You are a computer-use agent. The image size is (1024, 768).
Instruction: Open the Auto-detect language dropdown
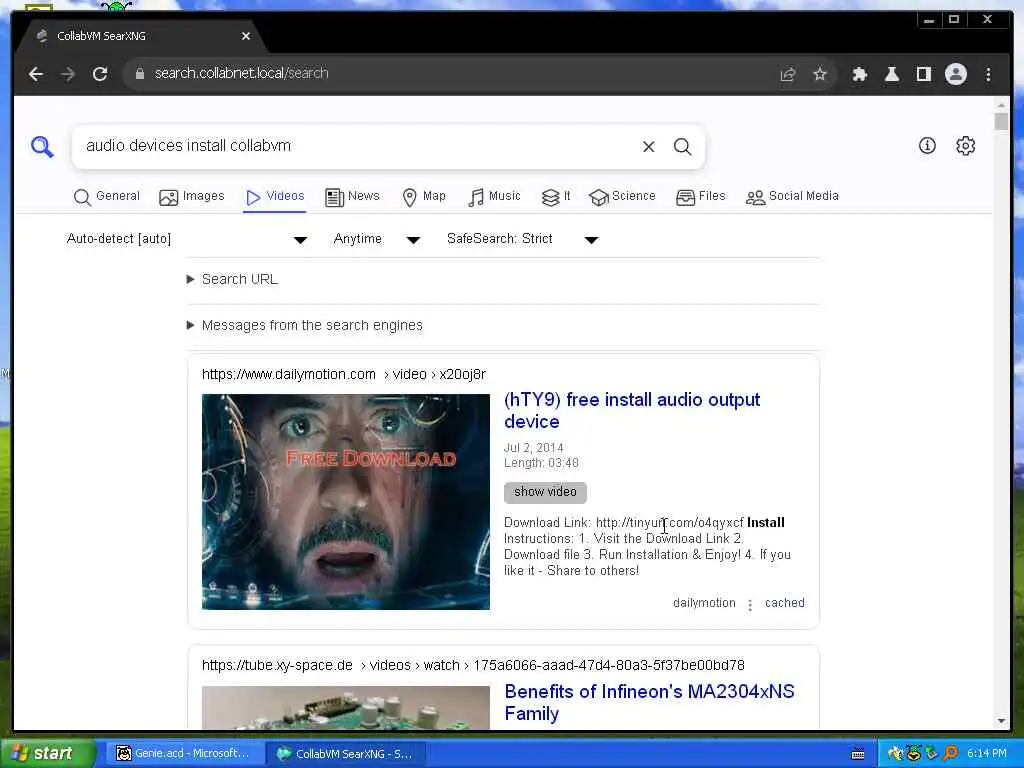click(187, 239)
